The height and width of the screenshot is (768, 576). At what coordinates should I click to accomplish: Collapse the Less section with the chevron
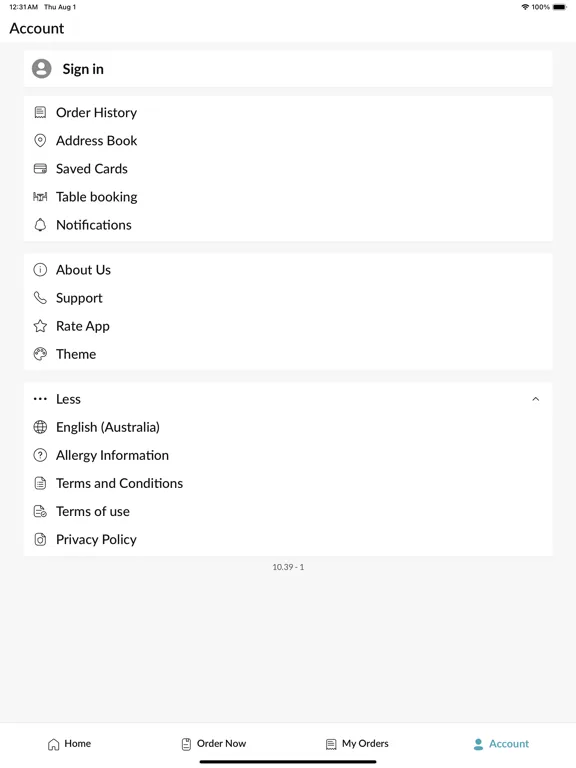pos(536,399)
